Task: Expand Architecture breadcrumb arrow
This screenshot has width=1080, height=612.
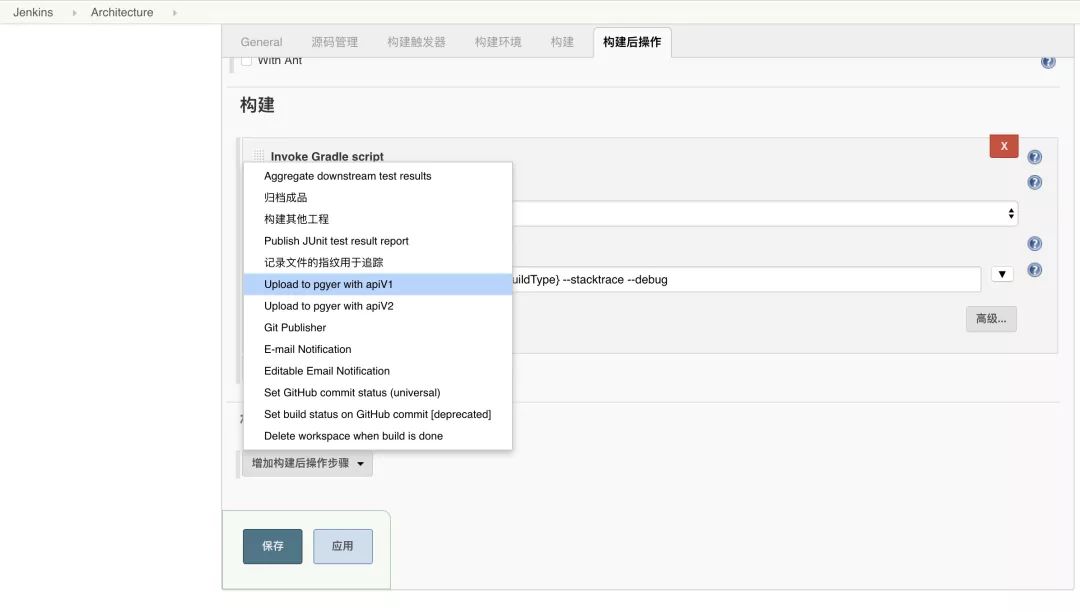Action: coord(175,12)
